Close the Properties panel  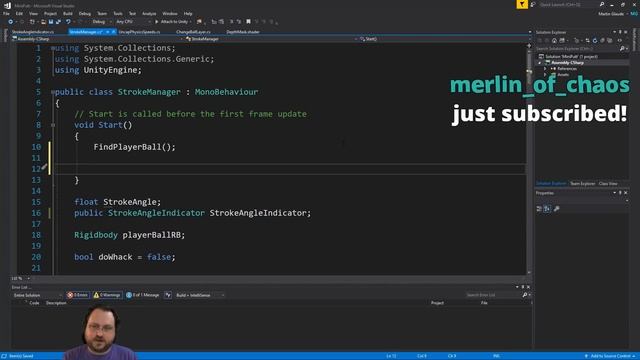pos(626,193)
